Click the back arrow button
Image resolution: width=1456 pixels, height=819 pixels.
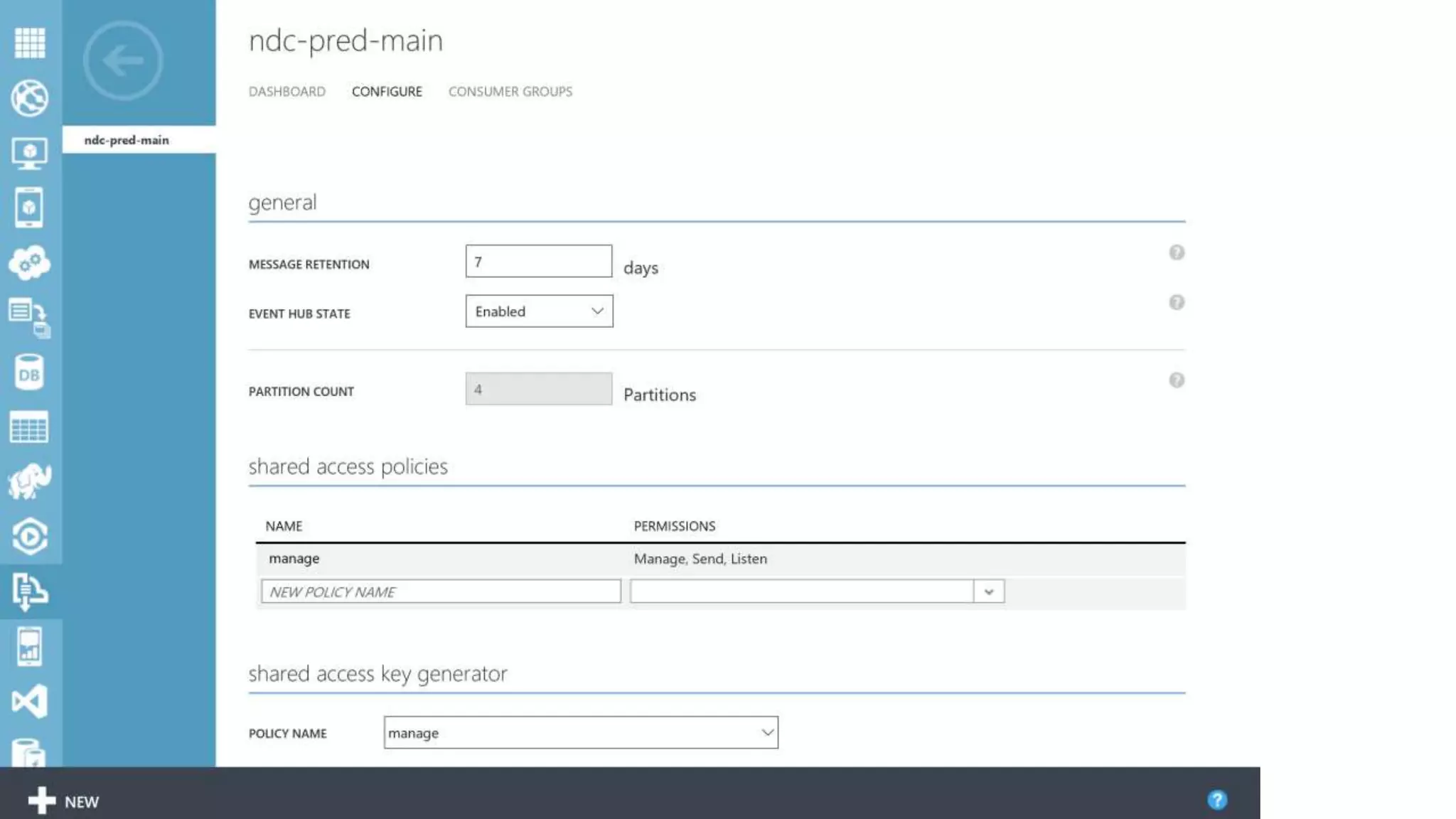point(123,60)
